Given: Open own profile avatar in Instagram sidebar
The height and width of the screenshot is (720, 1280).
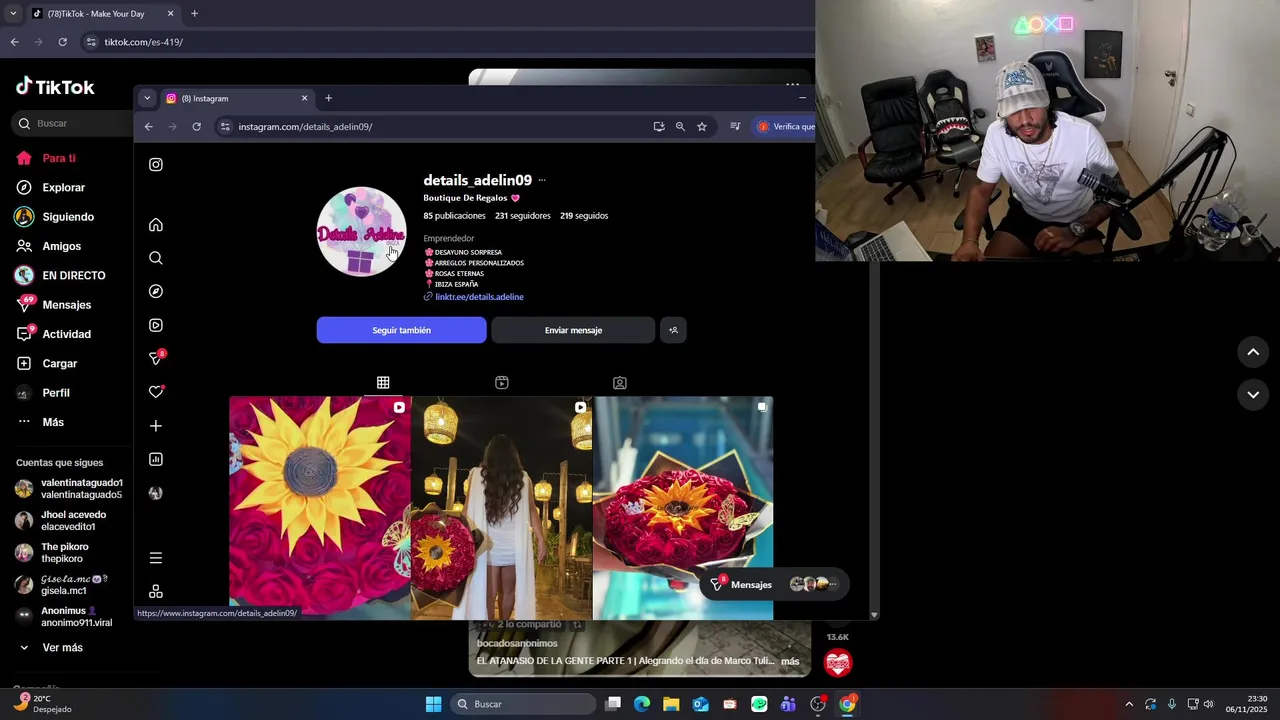Looking at the screenshot, I should coord(156,493).
